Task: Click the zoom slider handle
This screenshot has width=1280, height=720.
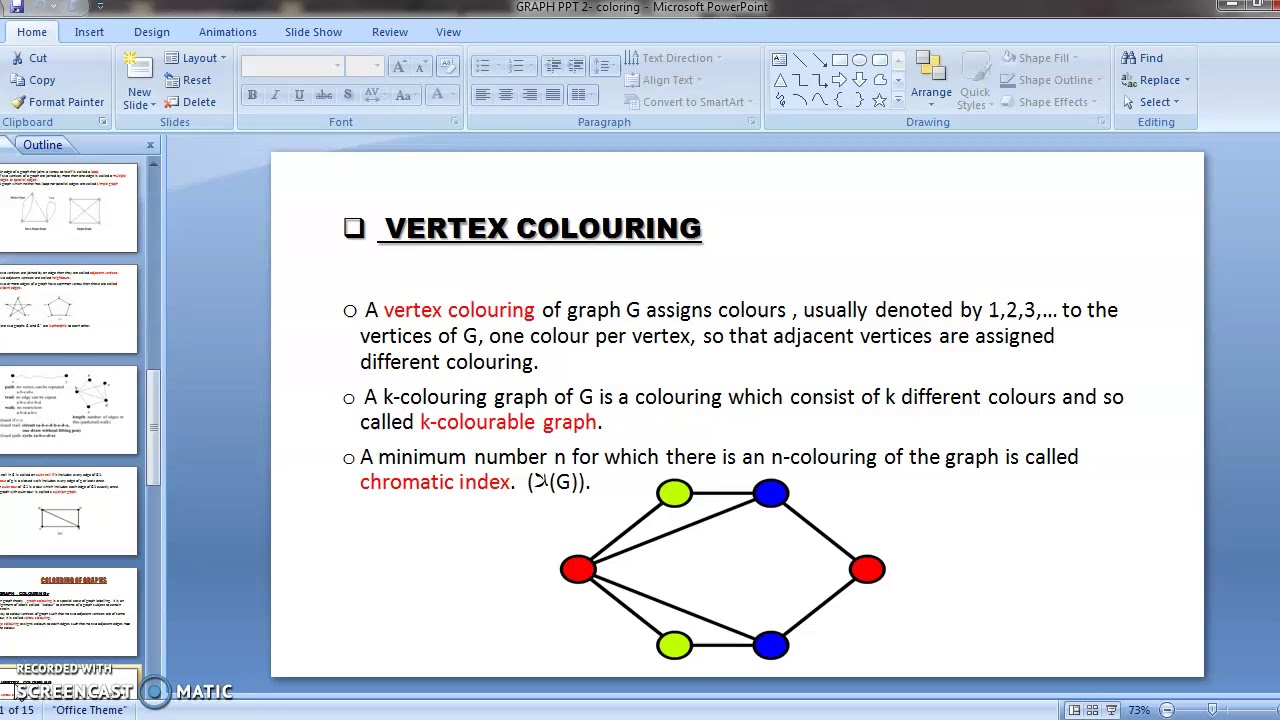Action: click(x=1212, y=710)
